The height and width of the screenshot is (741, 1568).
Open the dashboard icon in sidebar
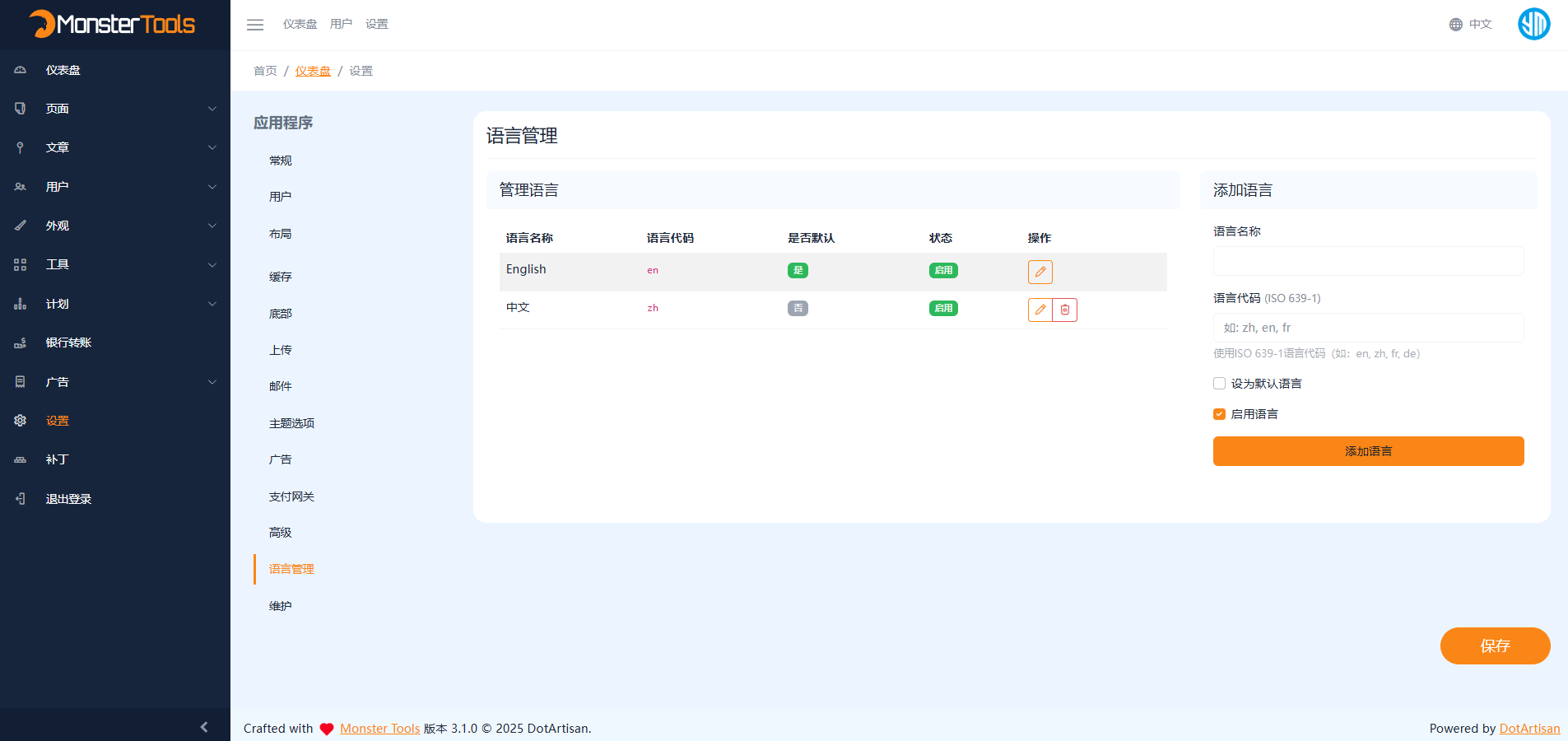(20, 69)
